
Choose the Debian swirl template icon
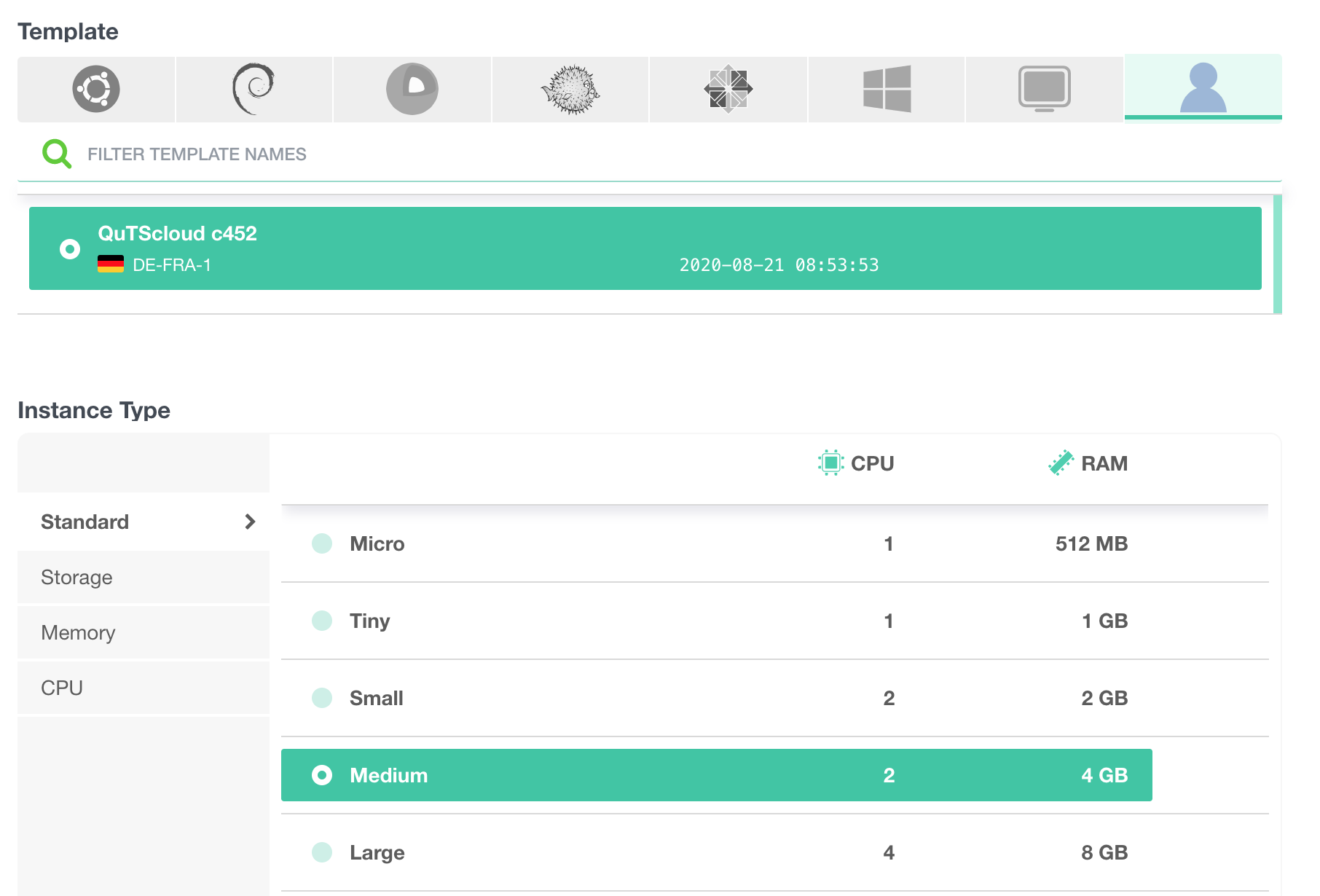[254, 89]
